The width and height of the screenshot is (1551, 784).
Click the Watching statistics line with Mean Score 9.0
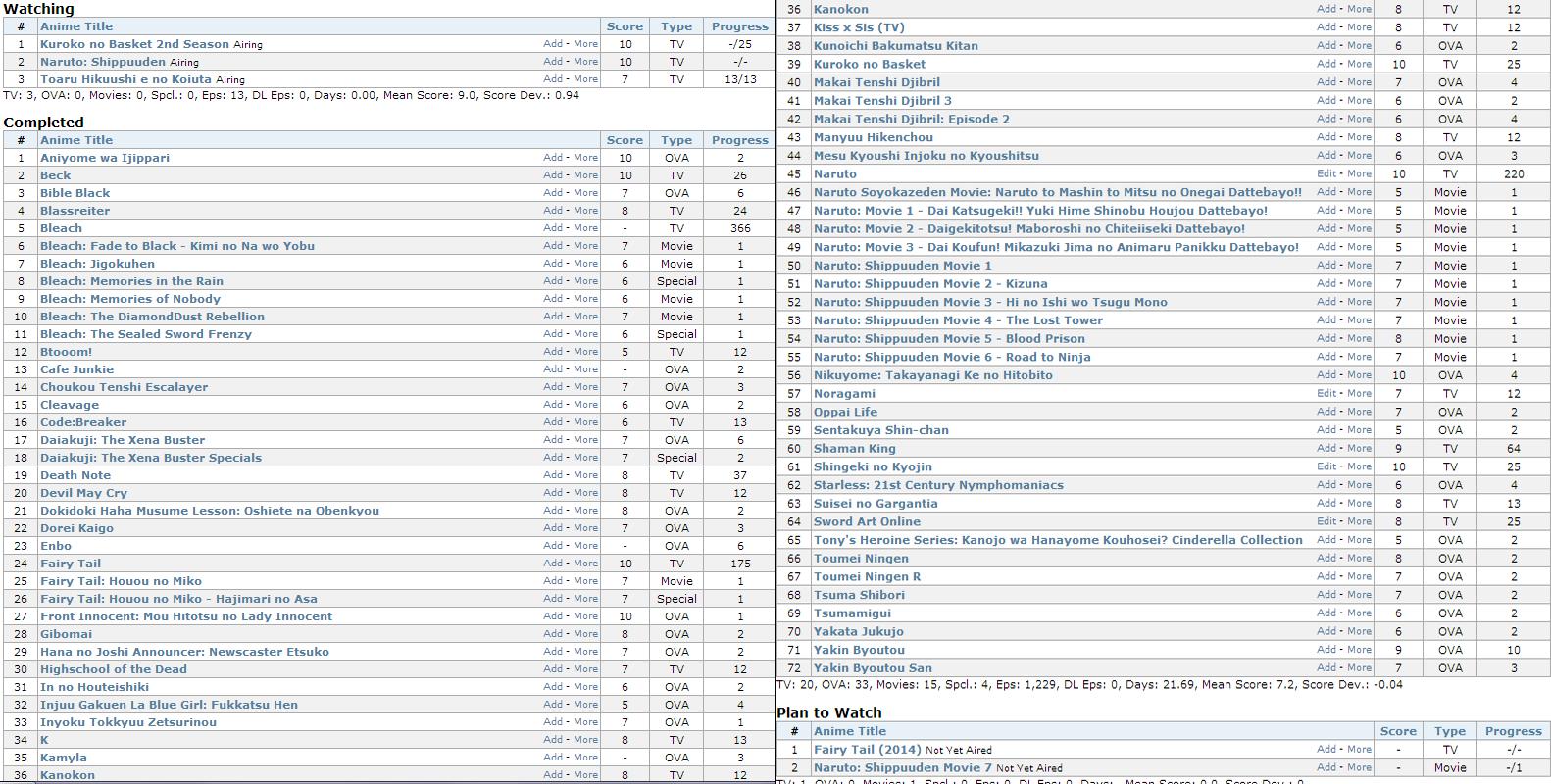(x=291, y=96)
